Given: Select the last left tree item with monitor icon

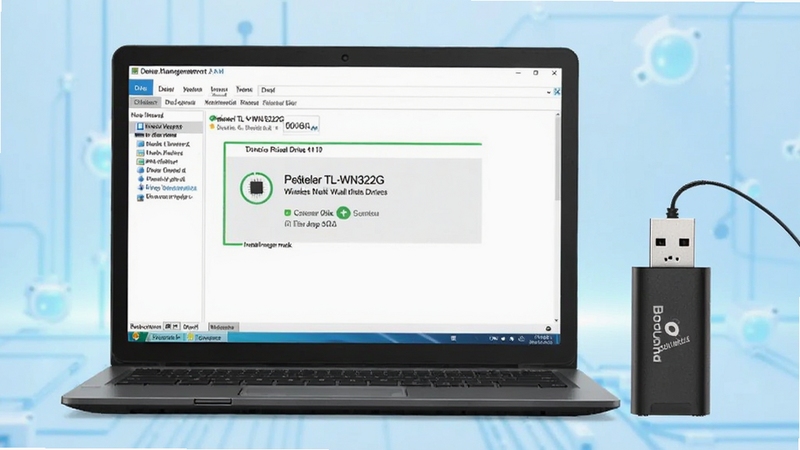Looking at the screenshot, I should (x=166, y=197).
